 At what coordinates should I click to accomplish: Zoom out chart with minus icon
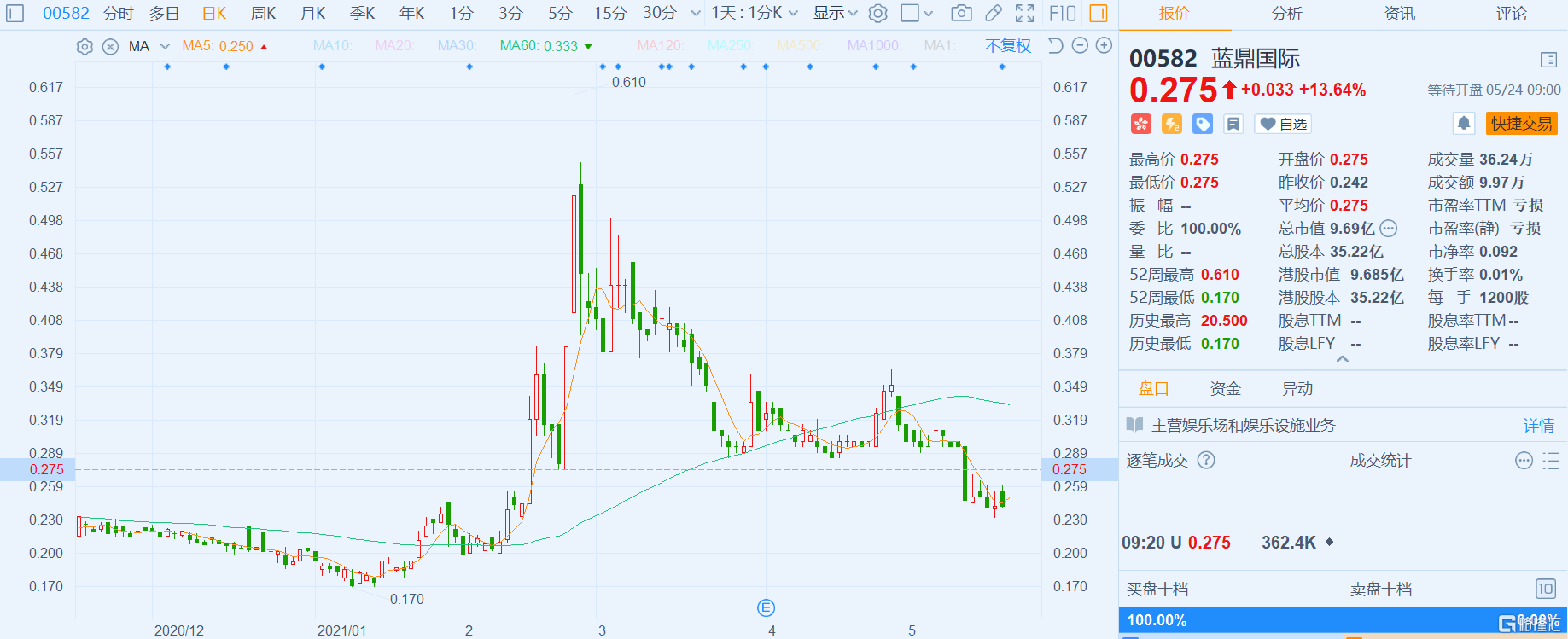point(1080,46)
